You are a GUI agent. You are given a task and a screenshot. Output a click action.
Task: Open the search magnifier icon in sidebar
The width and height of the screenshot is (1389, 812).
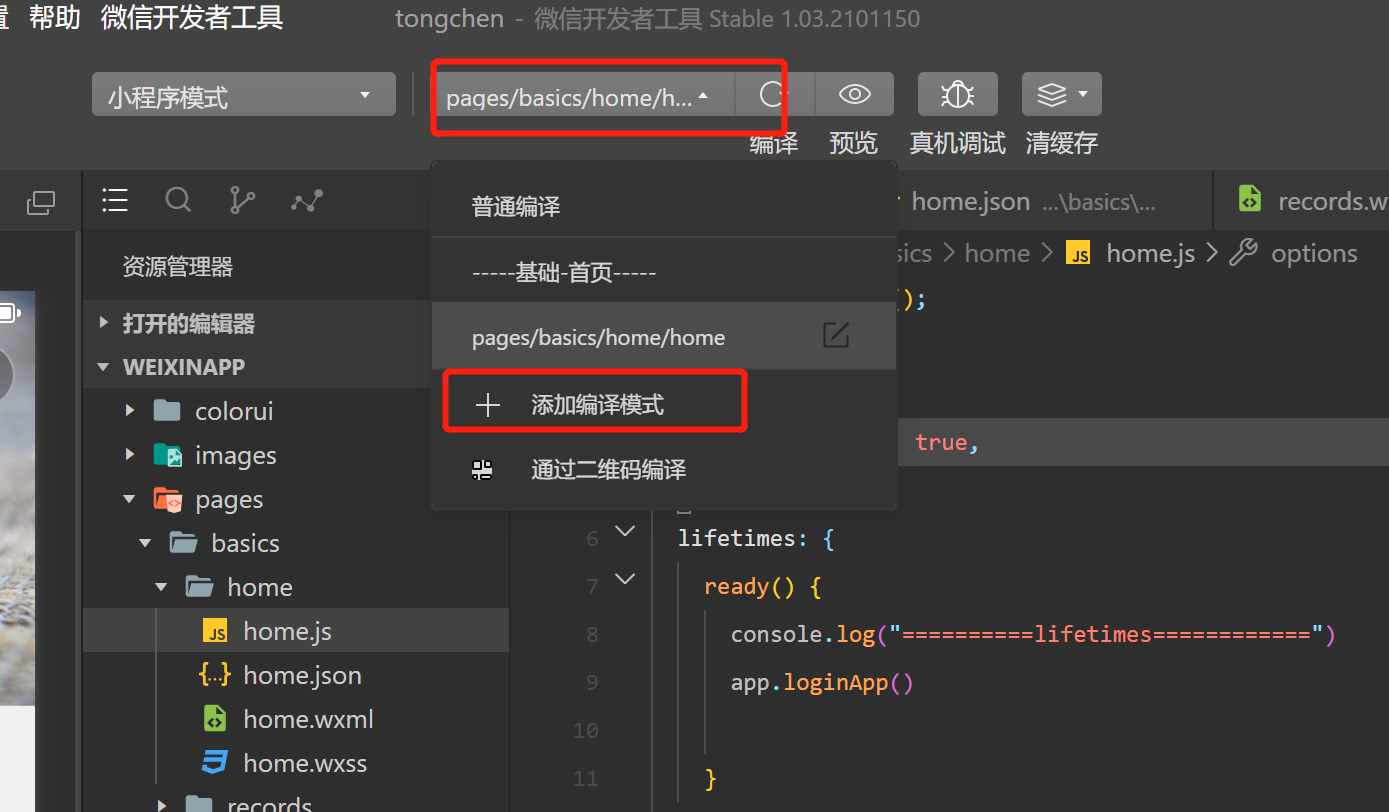point(178,200)
